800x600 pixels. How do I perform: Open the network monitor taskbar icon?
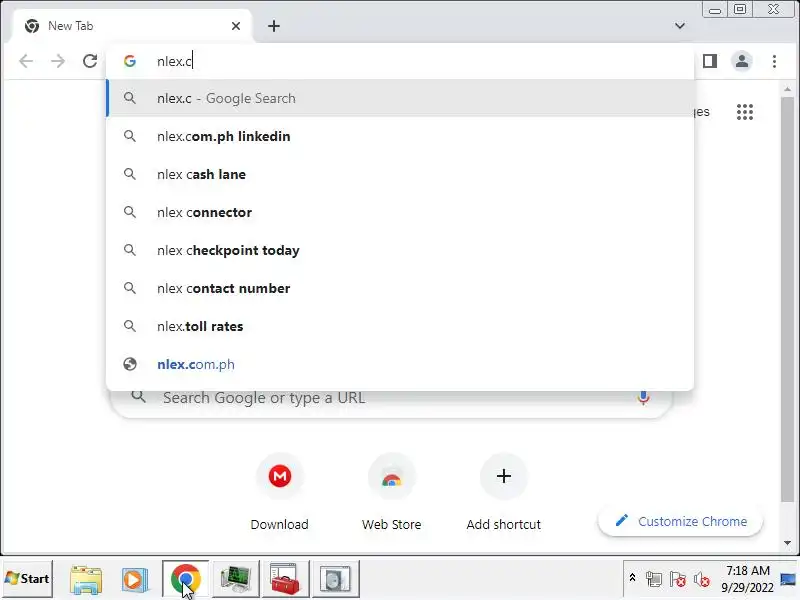[235, 579]
